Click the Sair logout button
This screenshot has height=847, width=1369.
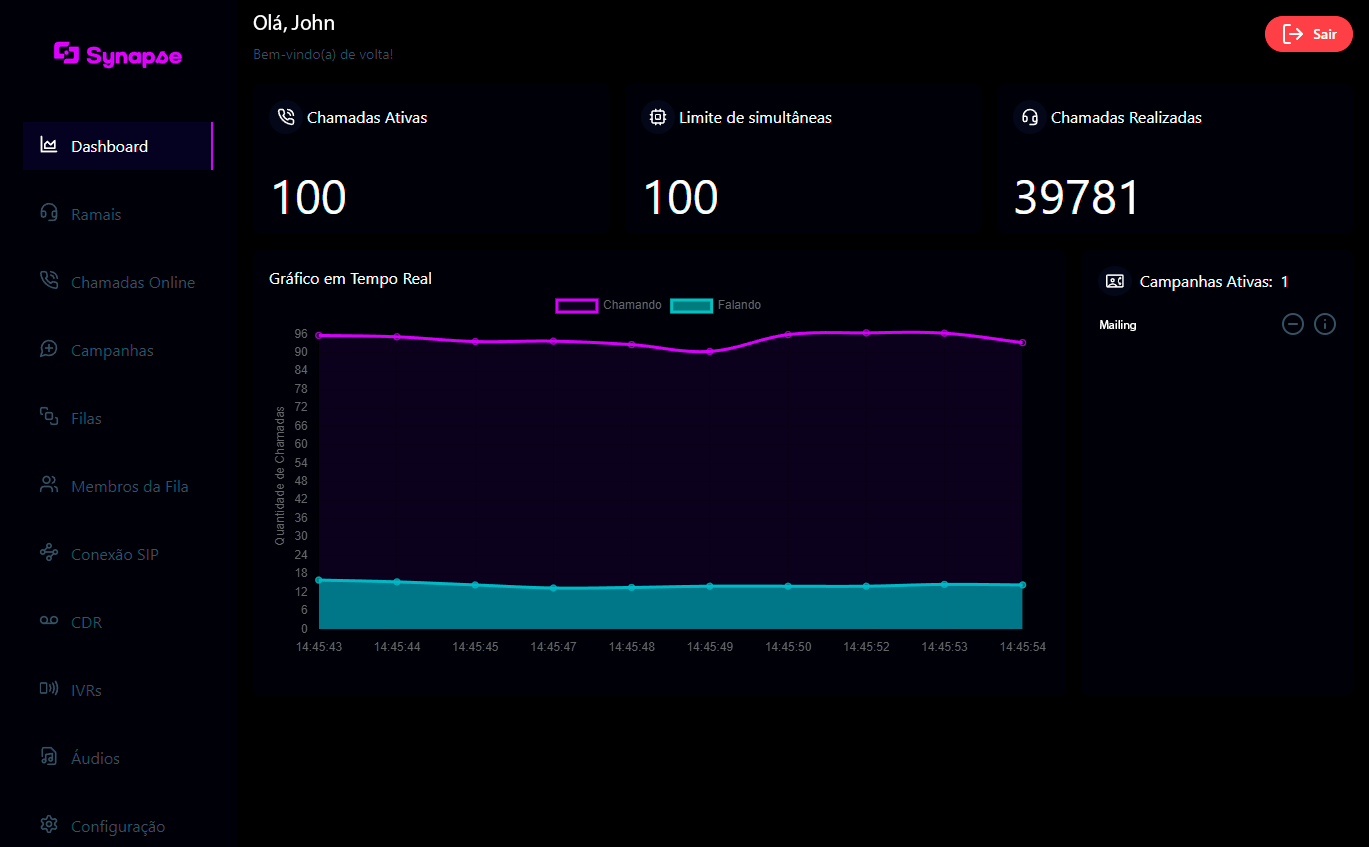[1308, 34]
